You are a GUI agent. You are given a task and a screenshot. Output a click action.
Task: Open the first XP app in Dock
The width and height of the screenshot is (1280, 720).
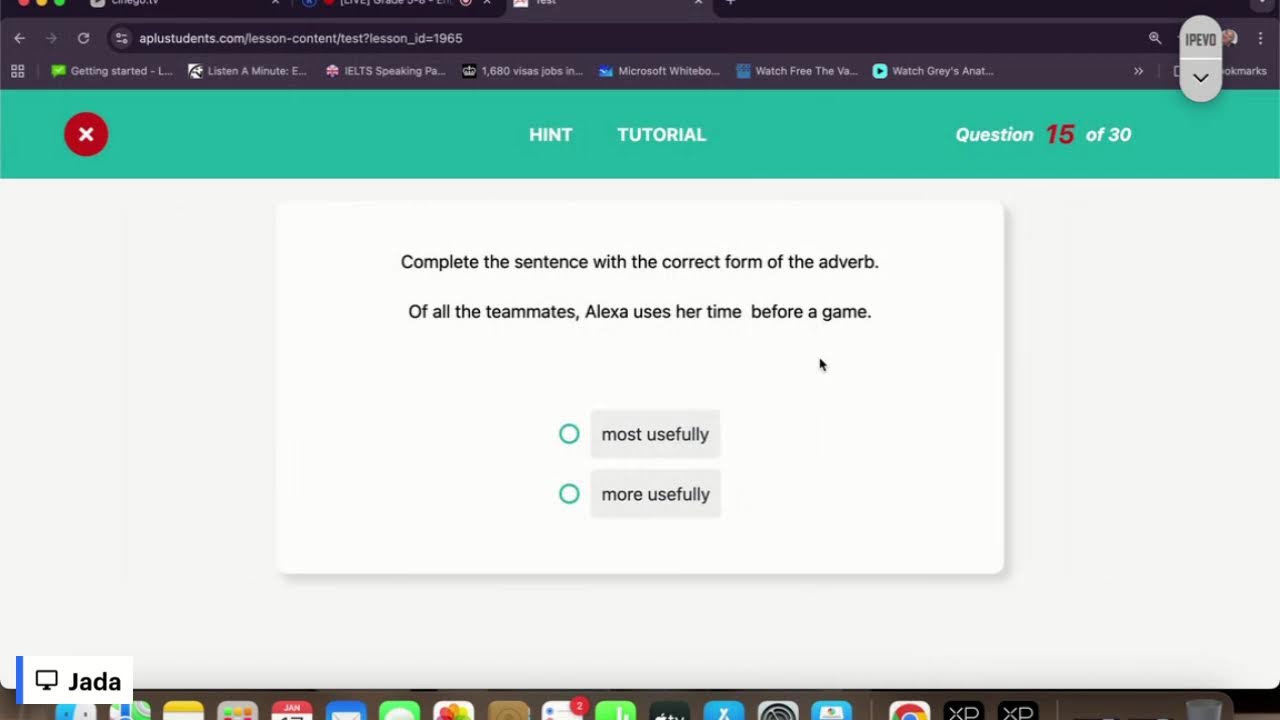(x=963, y=711)
